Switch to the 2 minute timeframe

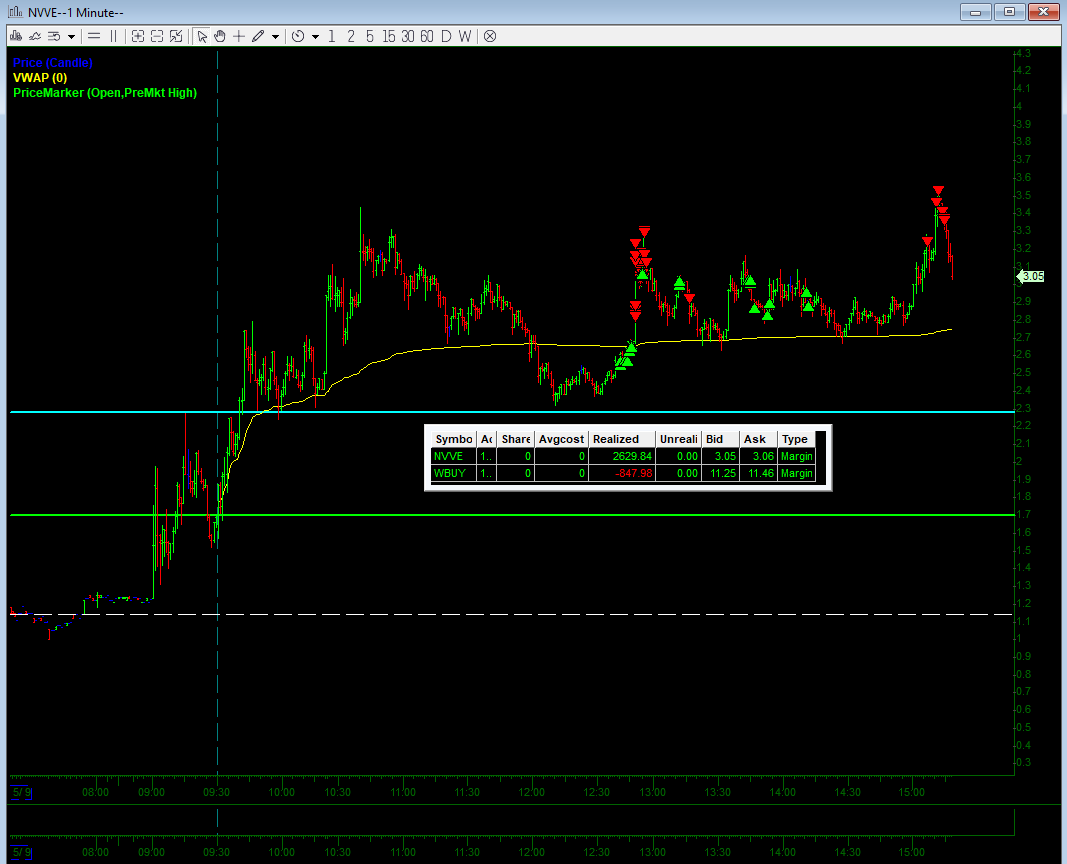tap(350, 36)
